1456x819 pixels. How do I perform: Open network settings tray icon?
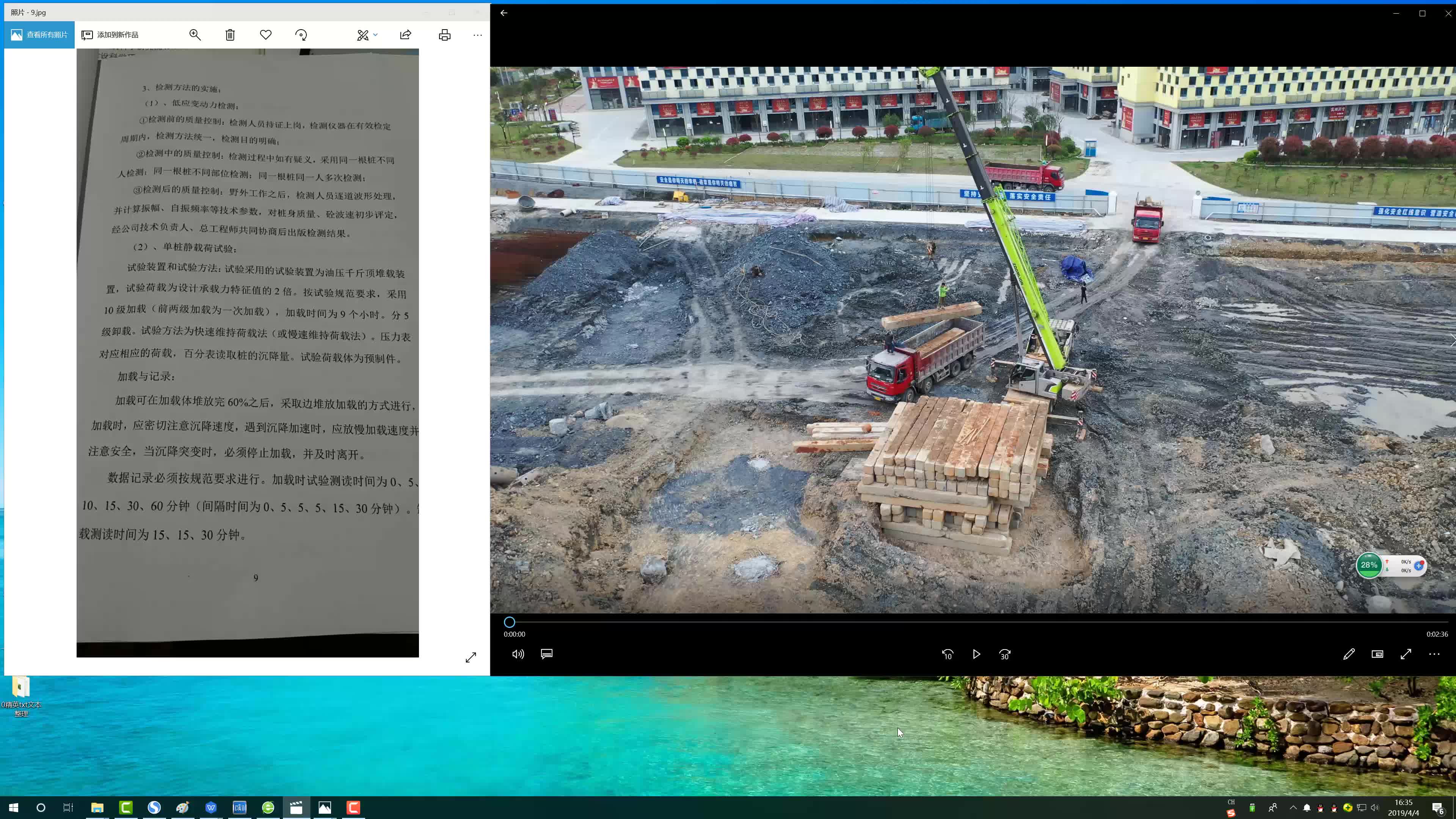click(x=1362, y=807)
